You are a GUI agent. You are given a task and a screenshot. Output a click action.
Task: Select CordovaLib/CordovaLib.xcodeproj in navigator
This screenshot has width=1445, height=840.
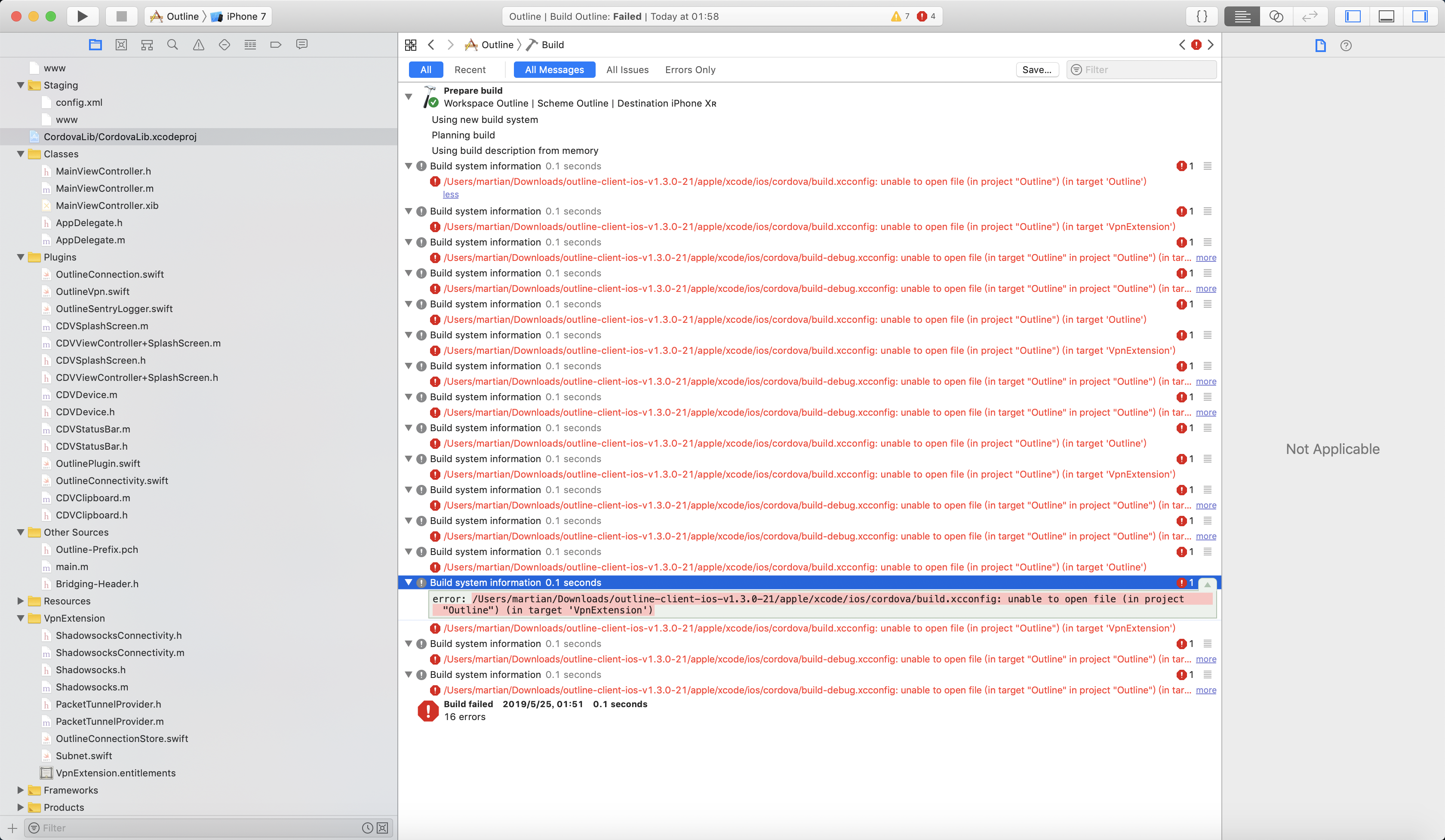[x=199, y=136]
